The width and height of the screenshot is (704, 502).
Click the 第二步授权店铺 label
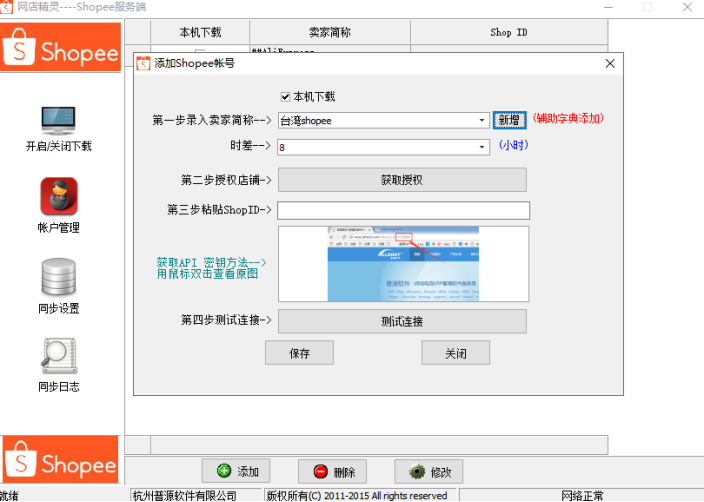click(x=226, y=180)
